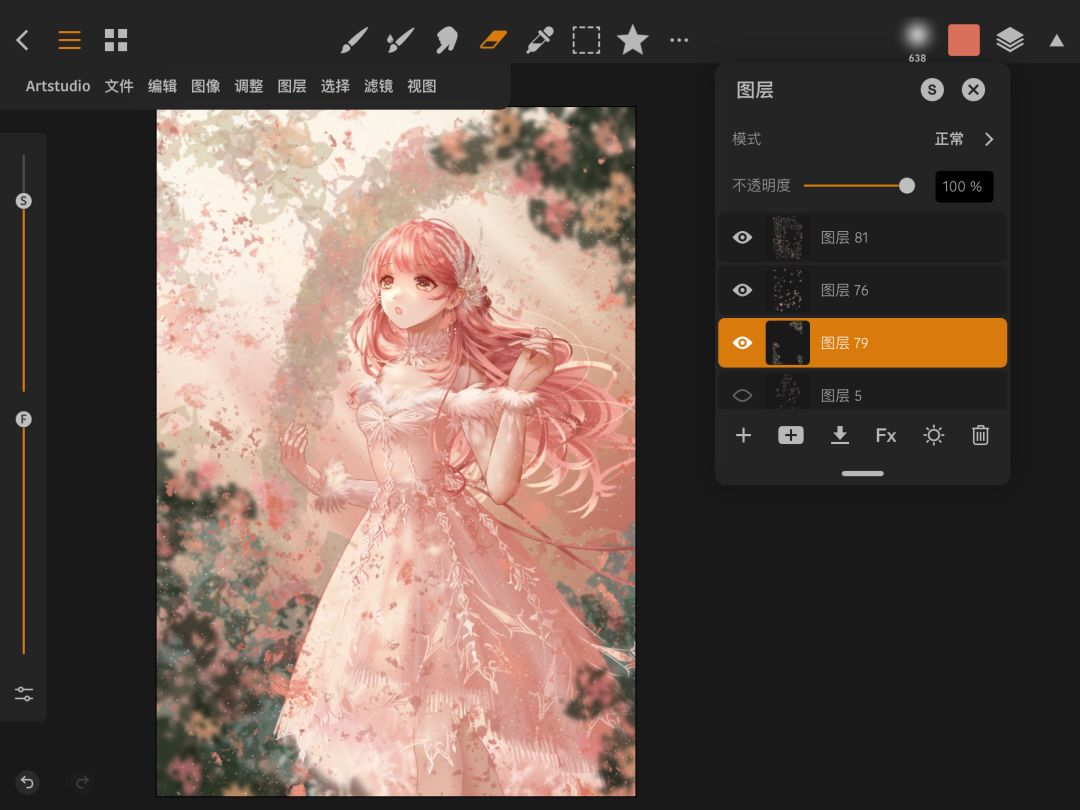Delete layer with trash icon
The height and width of the screenshot is (810, 1080).
pyautogui.click(x=980, y=435)
